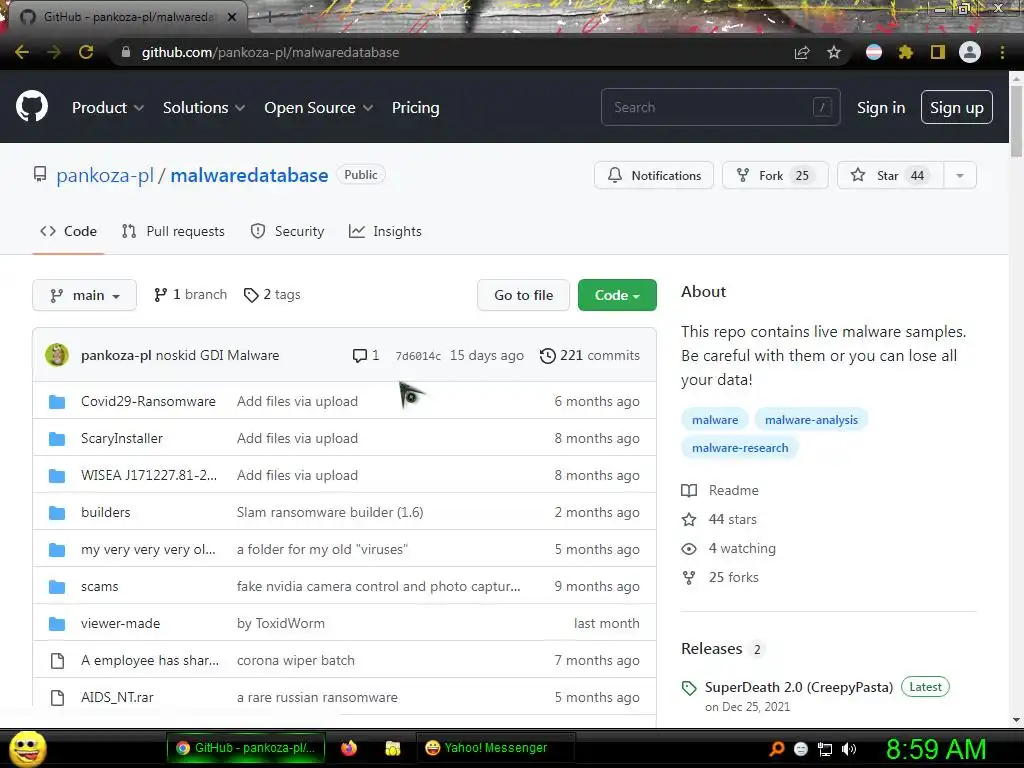Screen dimensions: 1024x768
Task: Bookmark this page with the star icon
Action: click(833, 52)
